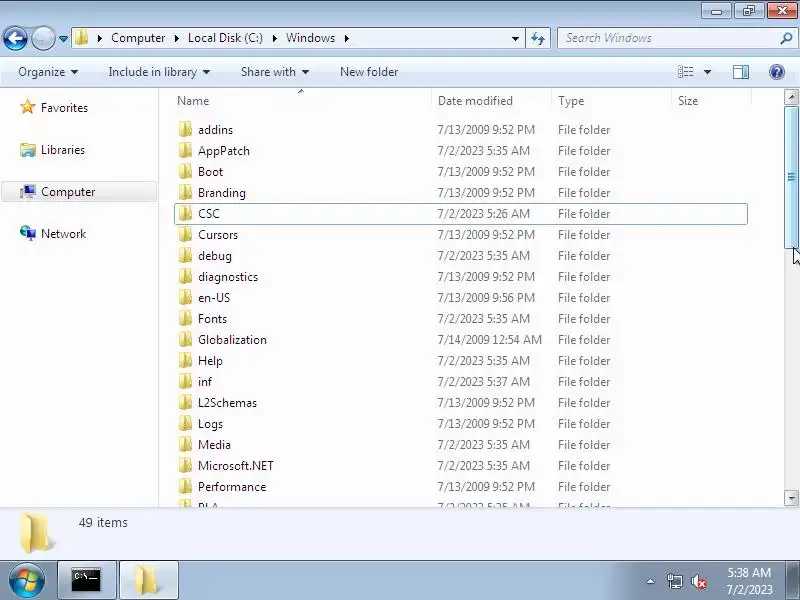The image size is (800, 600).
Task: Show hidden tray icons arrow
Action: (x=651, y=581)
